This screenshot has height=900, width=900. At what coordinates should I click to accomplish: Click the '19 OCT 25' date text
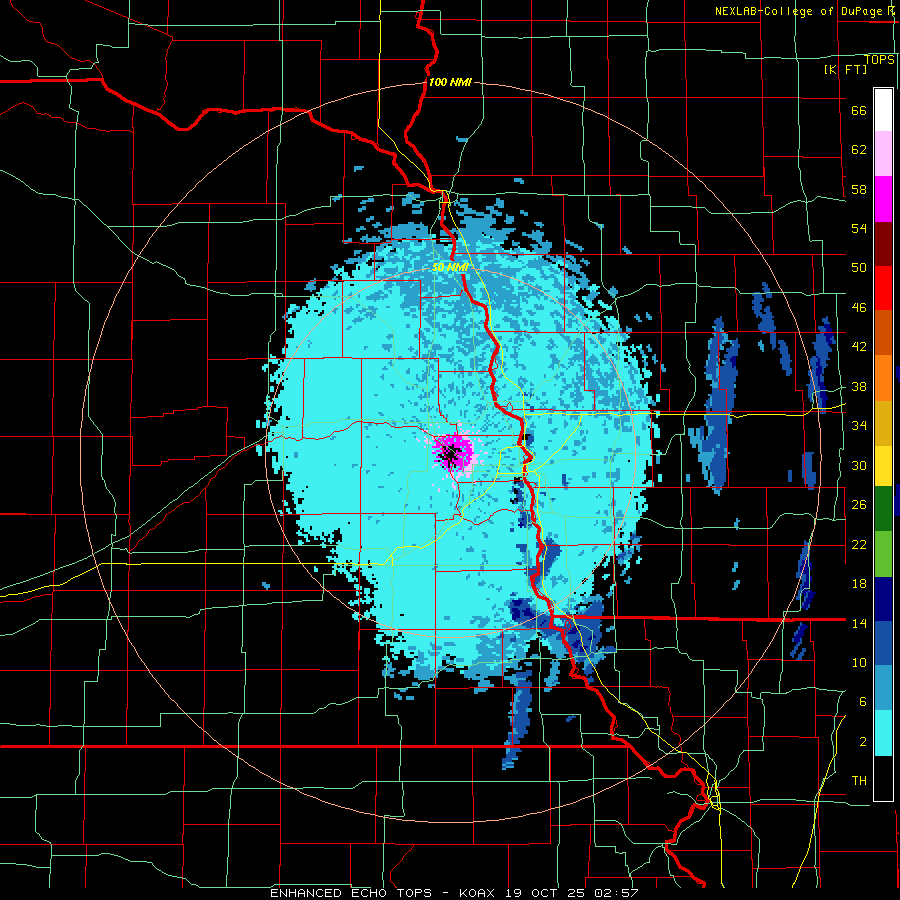547,893
